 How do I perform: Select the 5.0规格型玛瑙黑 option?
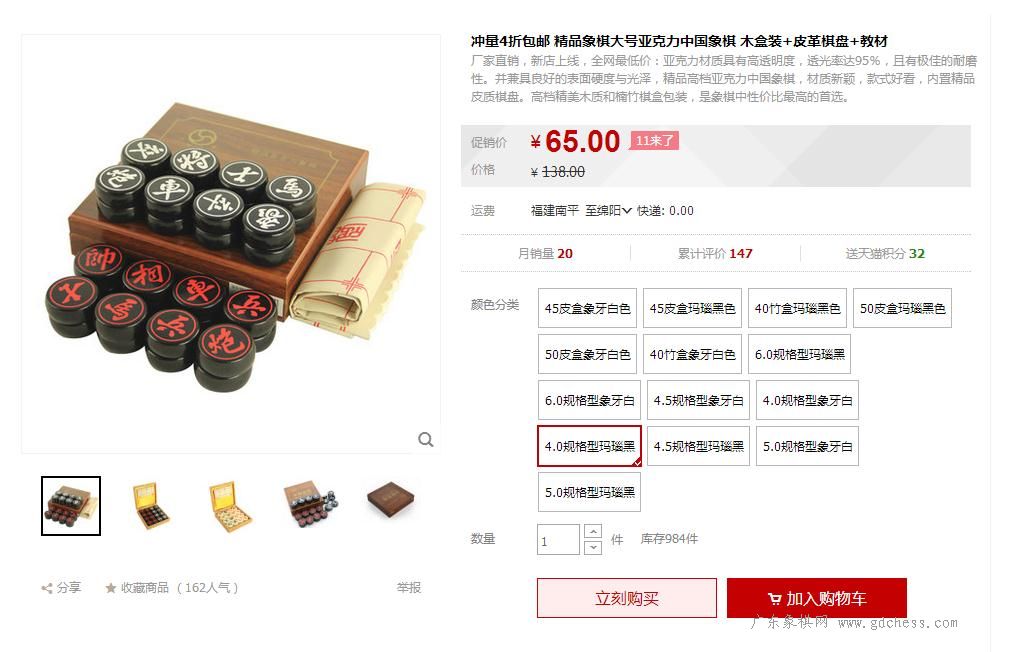coord(589,492)
